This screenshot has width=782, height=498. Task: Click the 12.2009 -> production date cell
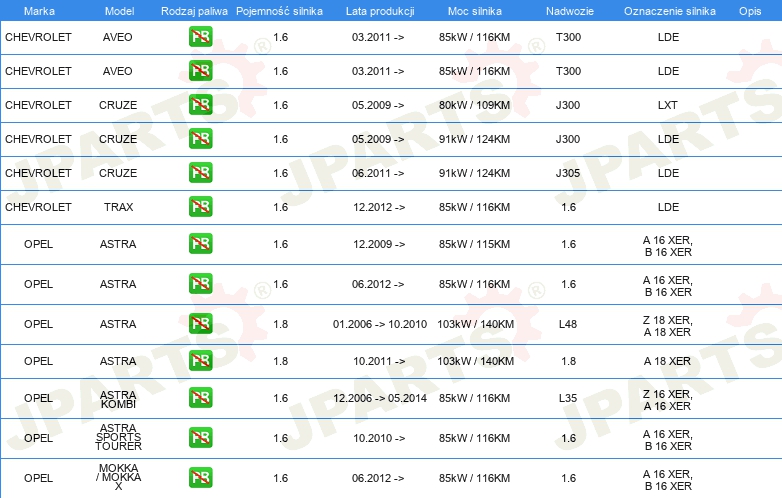379,244
